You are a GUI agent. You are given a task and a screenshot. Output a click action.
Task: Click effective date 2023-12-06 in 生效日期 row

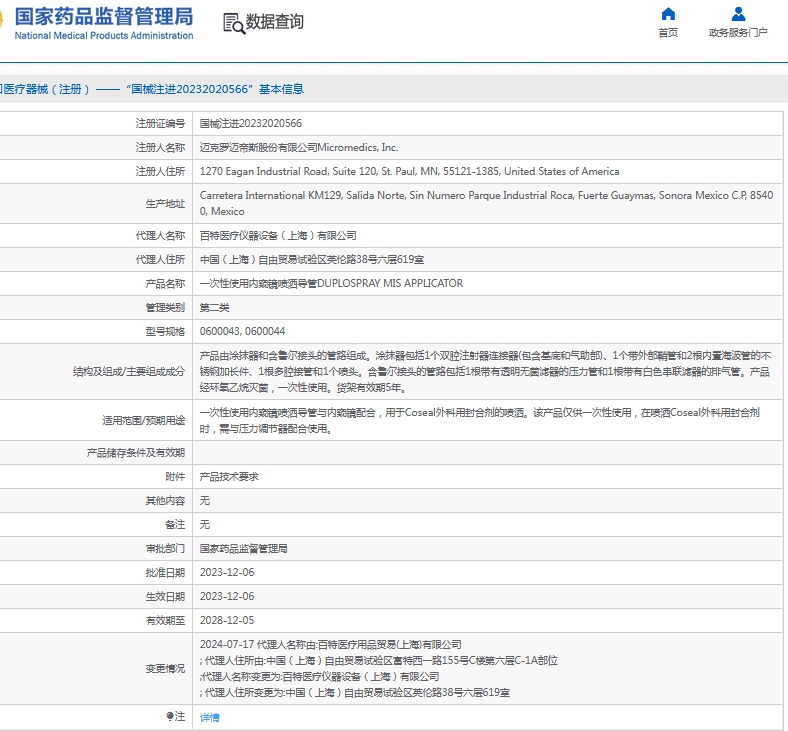[227, 597]
